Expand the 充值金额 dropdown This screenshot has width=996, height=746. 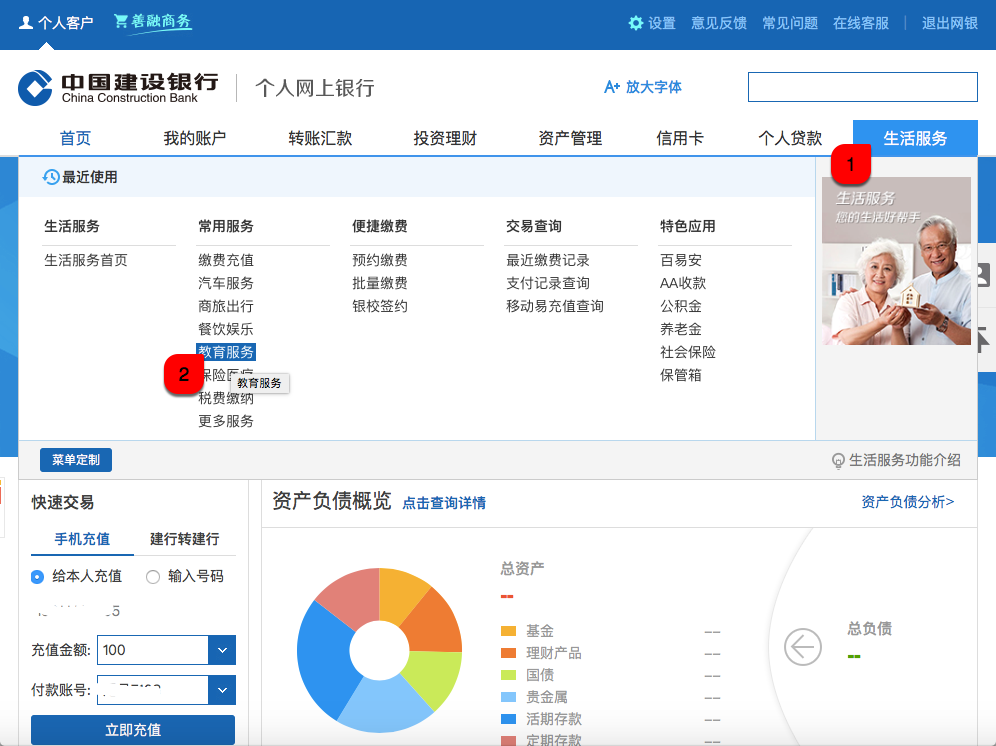[221, 650]
